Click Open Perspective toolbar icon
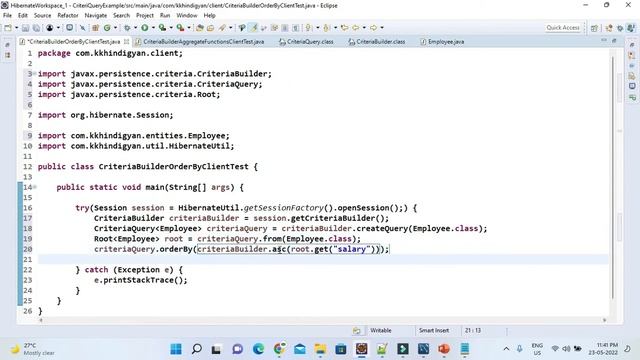 [x=594, y=28]
